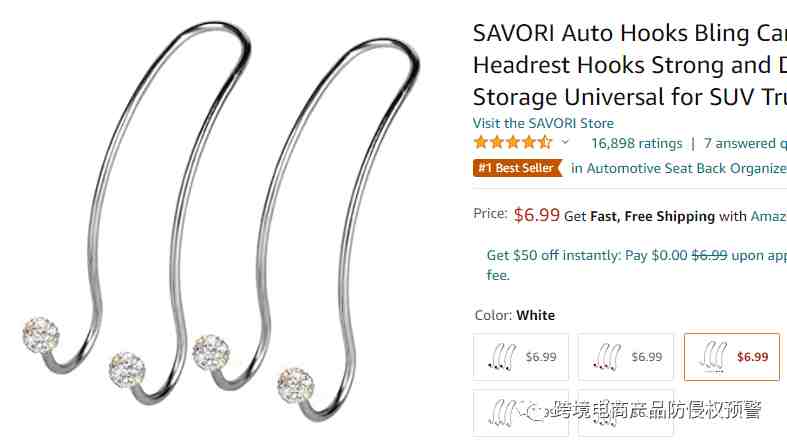Image resolution: width=787 pixels, height=444 pixels.
Task: Open Automotive Seat Back Organizers category link
Action: coord(679,168)
